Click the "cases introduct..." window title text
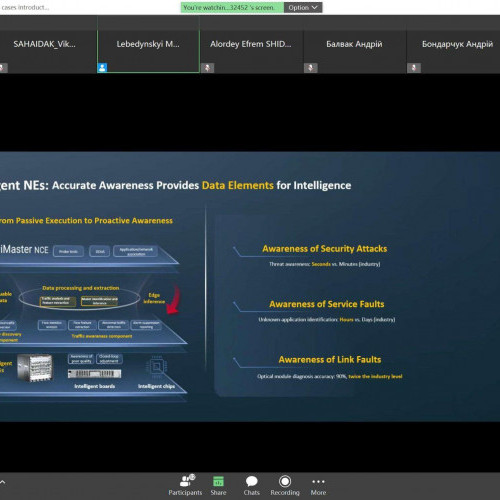Image resolution: width=500 pixels, height=500 pixels. (25, 7)
